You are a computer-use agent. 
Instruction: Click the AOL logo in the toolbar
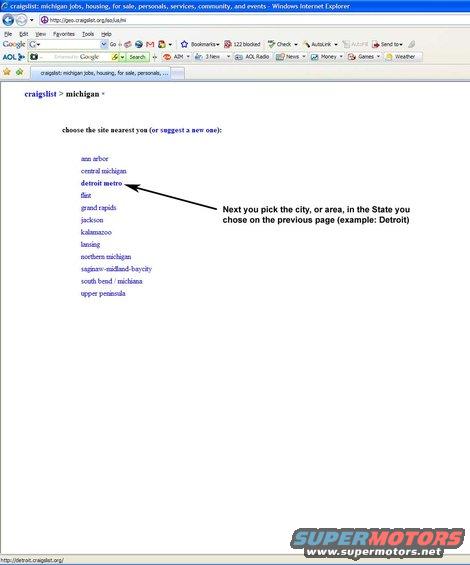point(14,57)
